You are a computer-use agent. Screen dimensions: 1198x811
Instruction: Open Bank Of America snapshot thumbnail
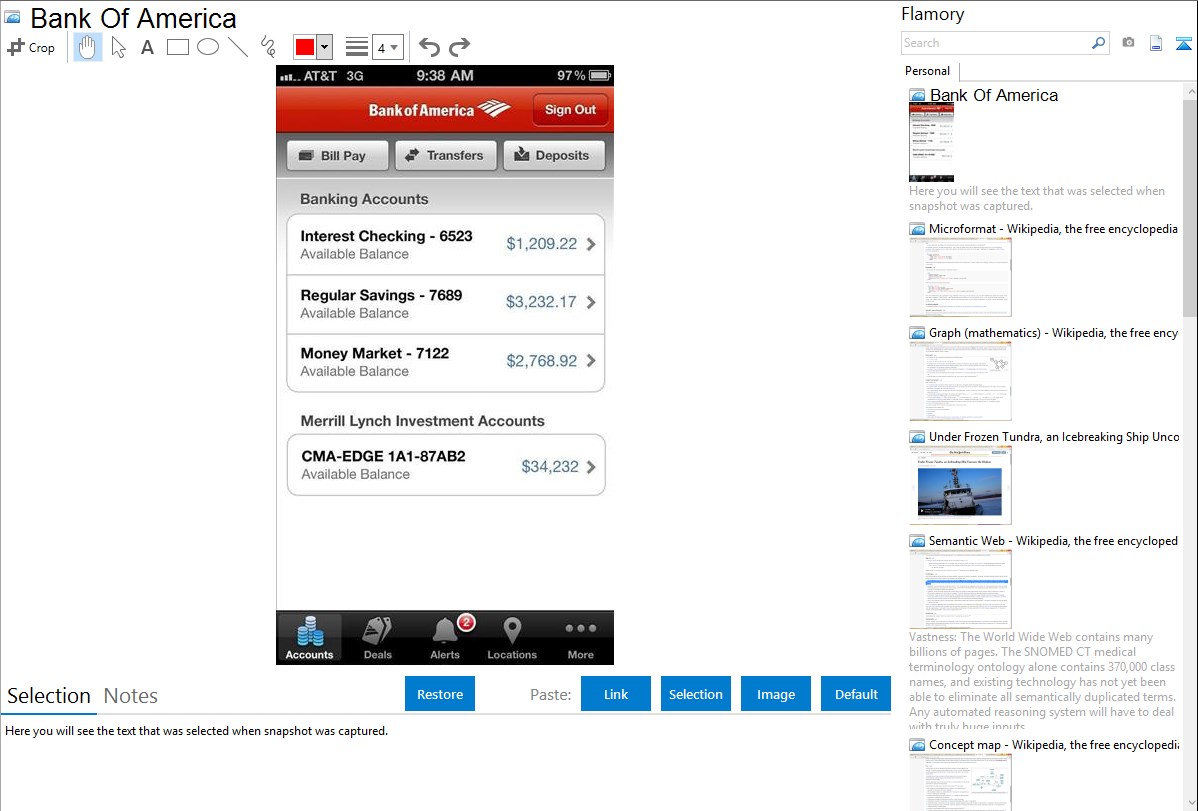tap(931, 142)
